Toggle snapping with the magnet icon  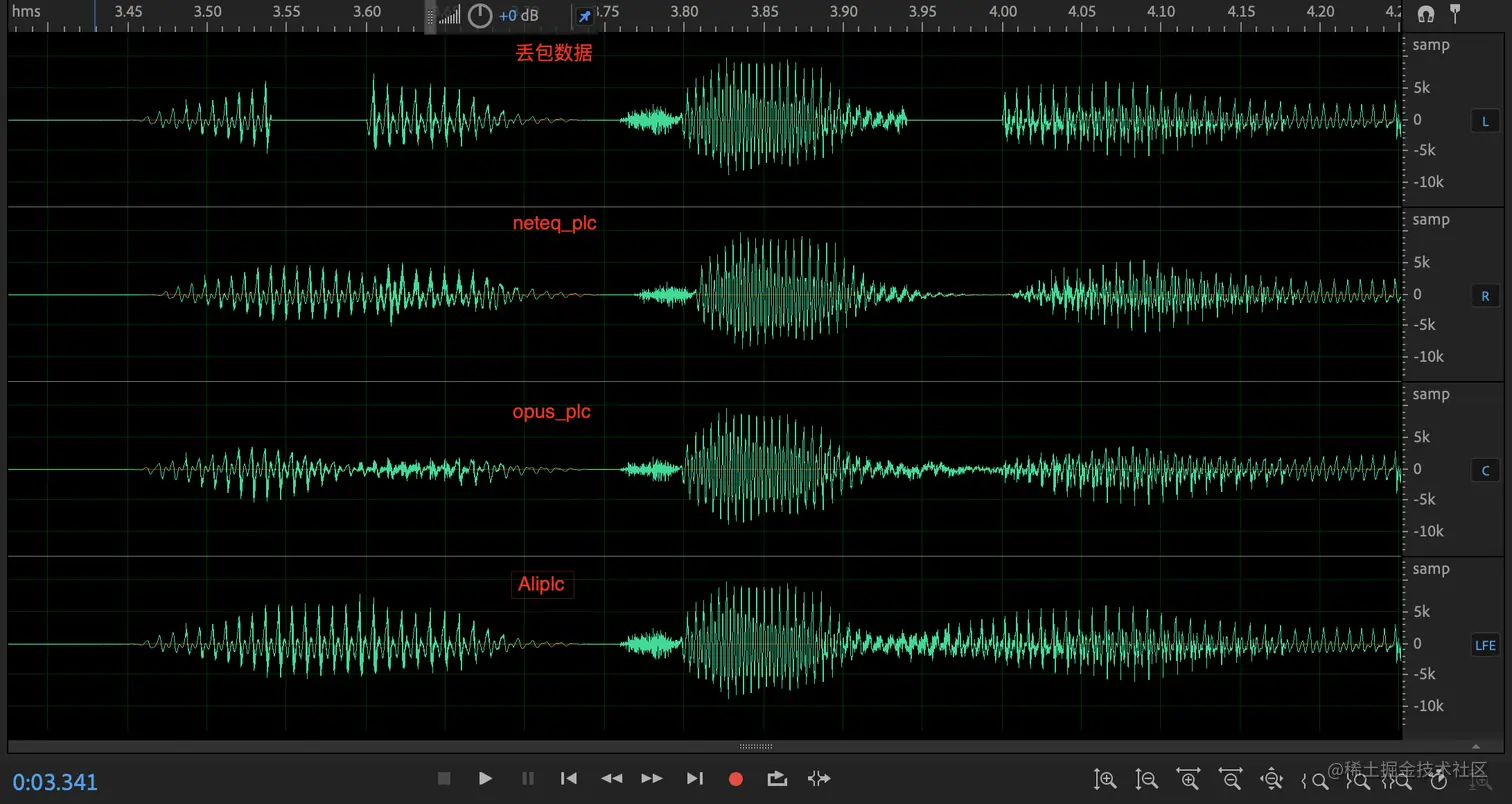(x=1426, y=13)
